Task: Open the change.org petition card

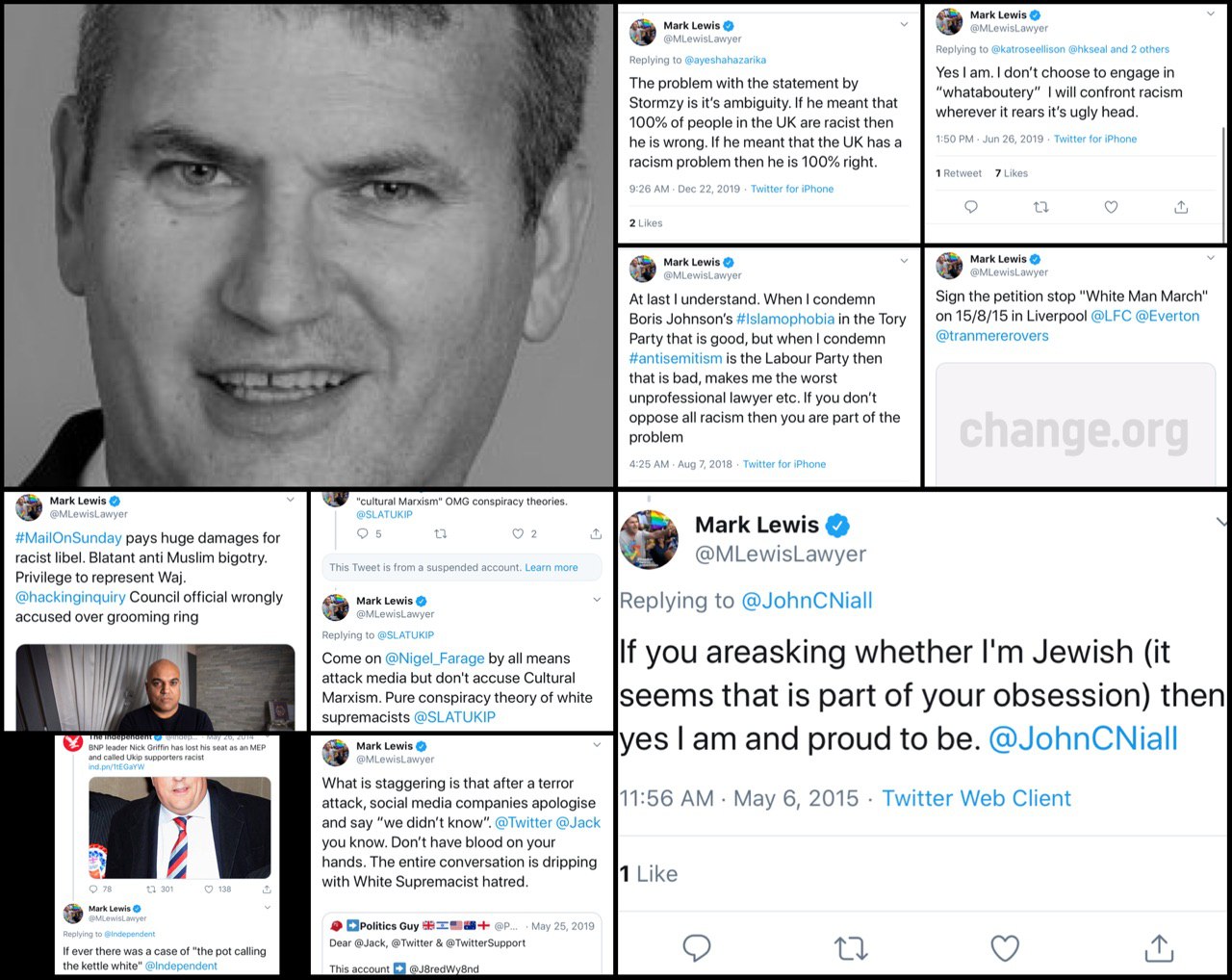Action: 1075,425
